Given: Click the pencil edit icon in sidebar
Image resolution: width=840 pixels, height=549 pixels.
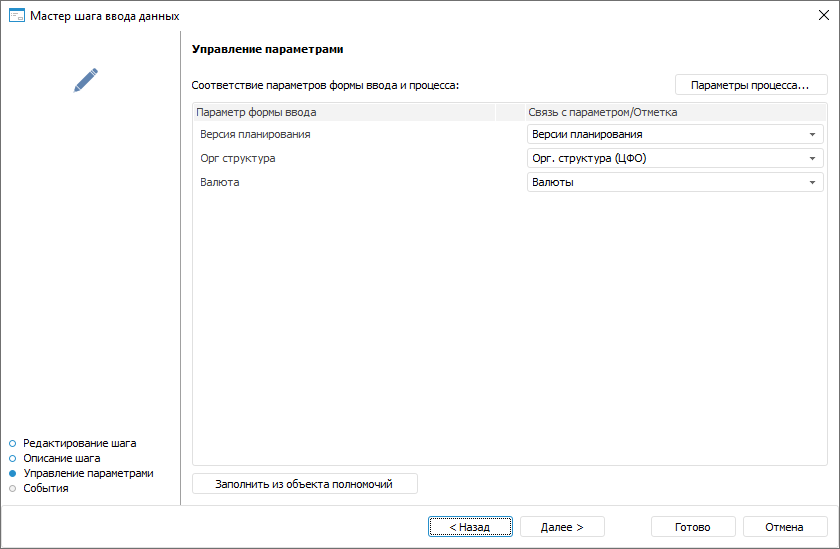Looking at the screenshot, I should point(86,80).
